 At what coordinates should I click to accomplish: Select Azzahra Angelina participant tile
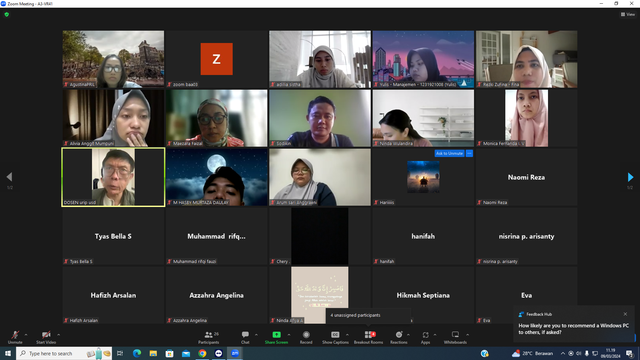(217, 295)
